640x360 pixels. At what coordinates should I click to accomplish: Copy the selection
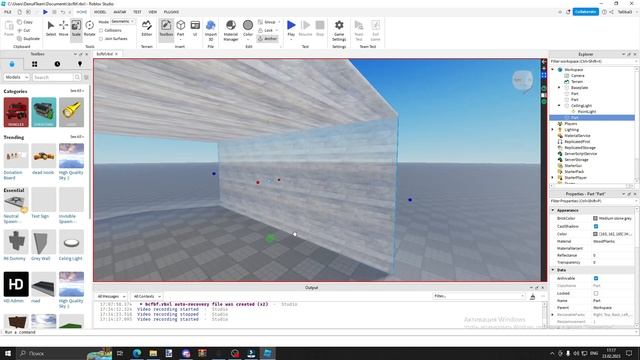pyautogui.click(x=25, y=22)
